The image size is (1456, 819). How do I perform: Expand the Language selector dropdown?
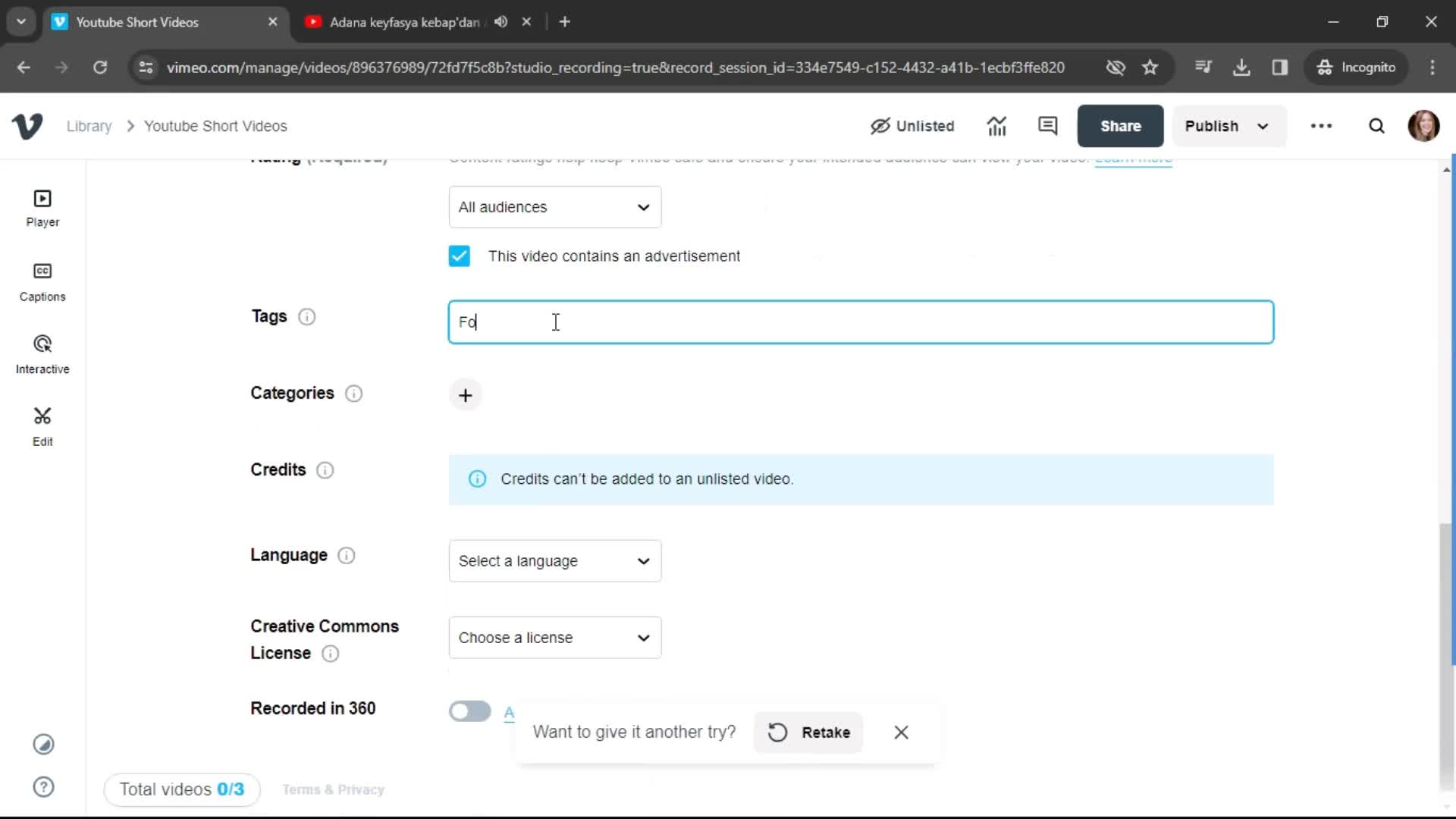point(555,561)
